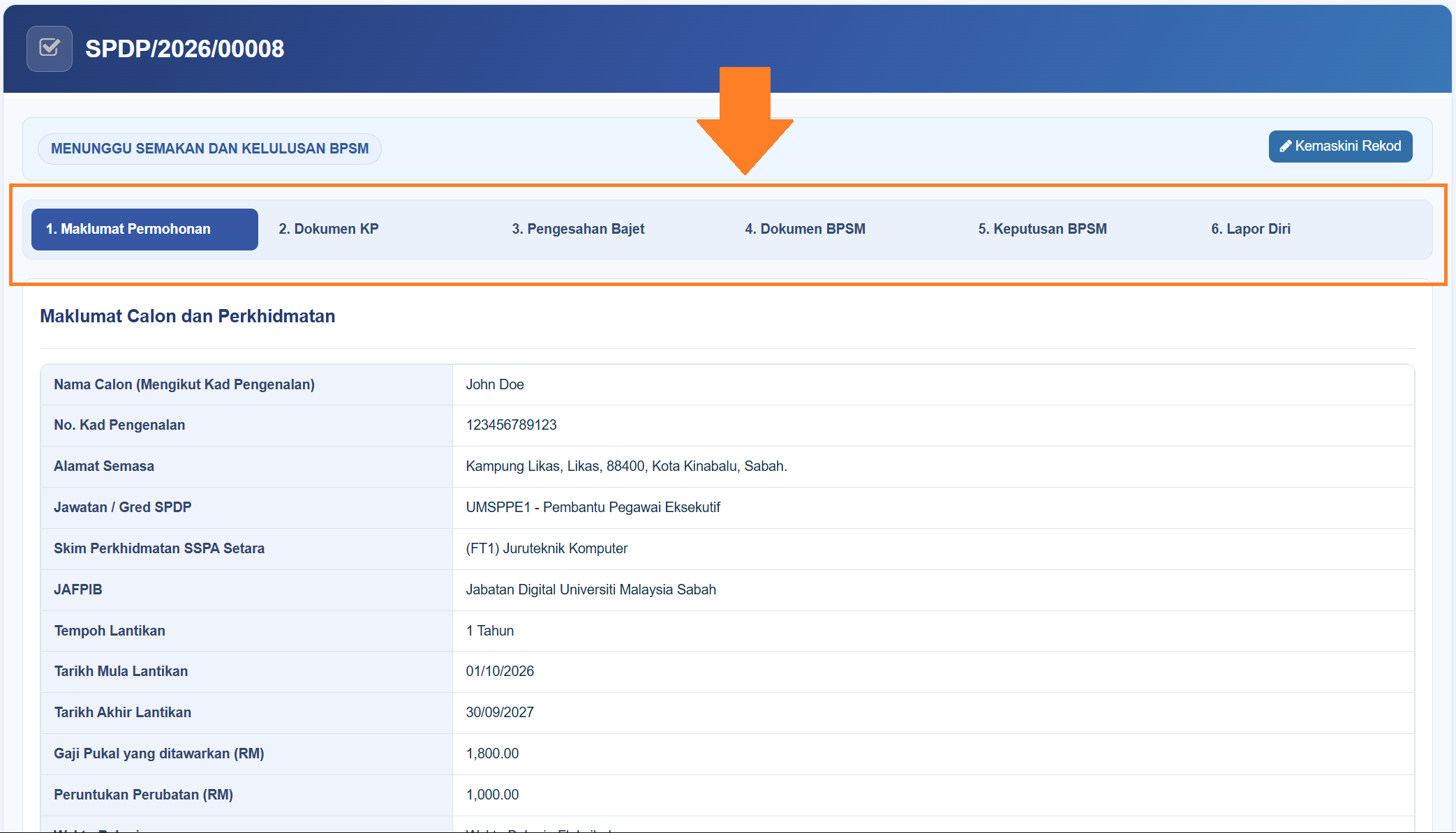This screenshot has width=1456, height=833.
Task: Select the Dokumen BPSM tab
Action: pos(805,229)
